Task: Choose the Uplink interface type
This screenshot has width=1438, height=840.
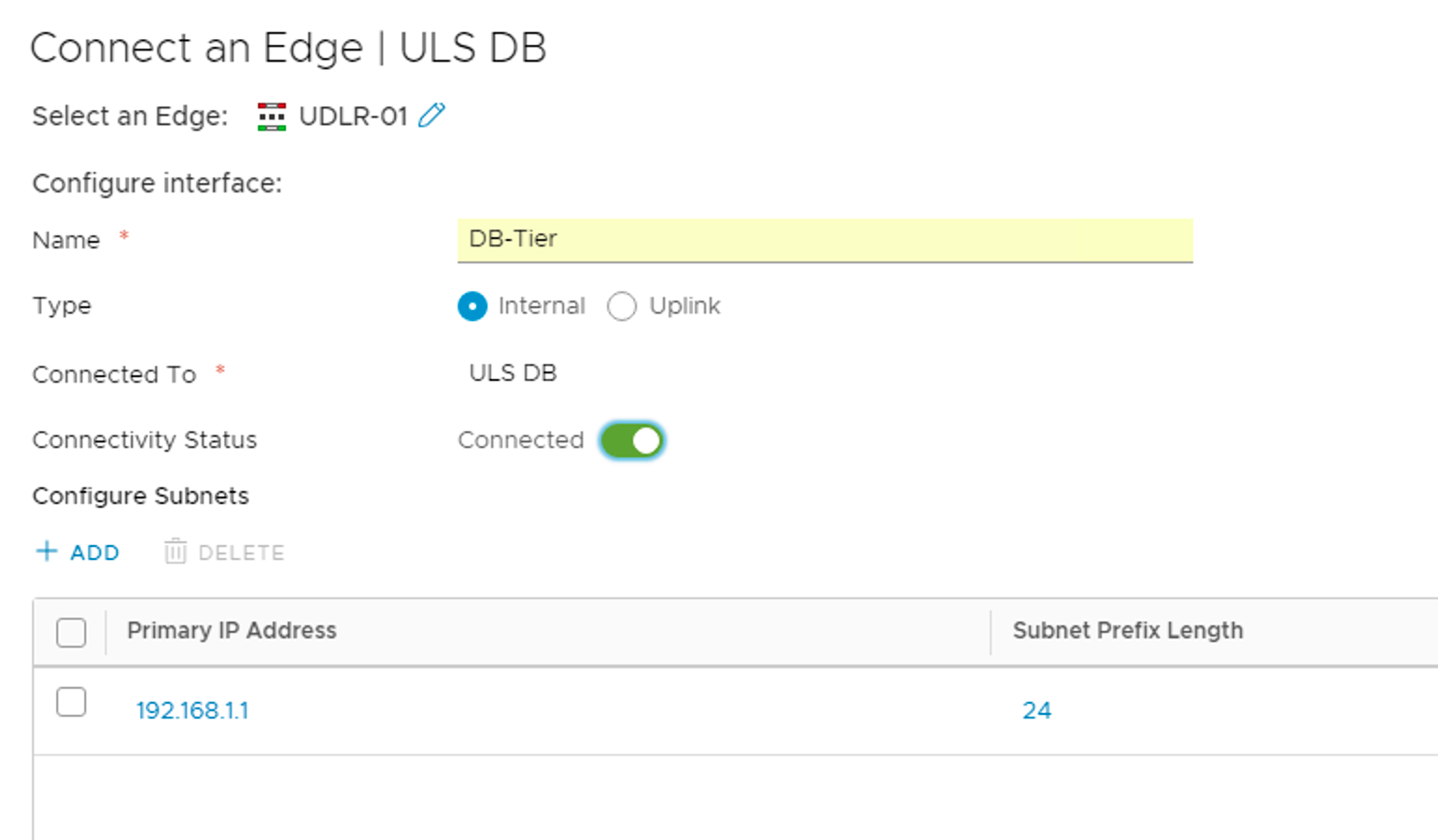Action: pos(622,306)
